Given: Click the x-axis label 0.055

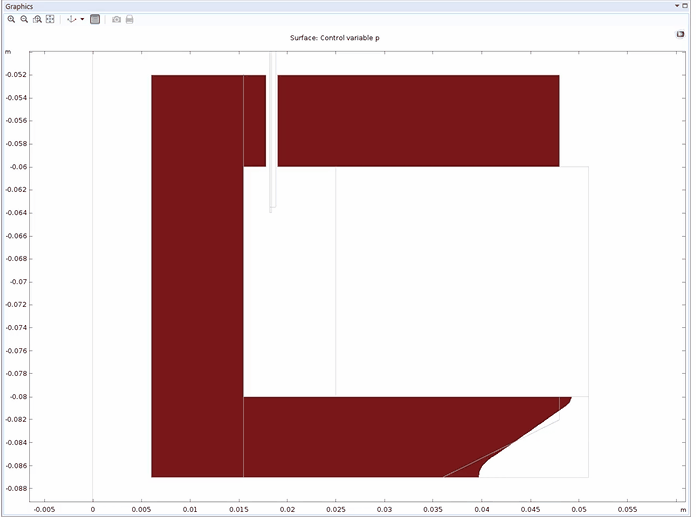Looking at the screenshot, I should pos(627,509).
